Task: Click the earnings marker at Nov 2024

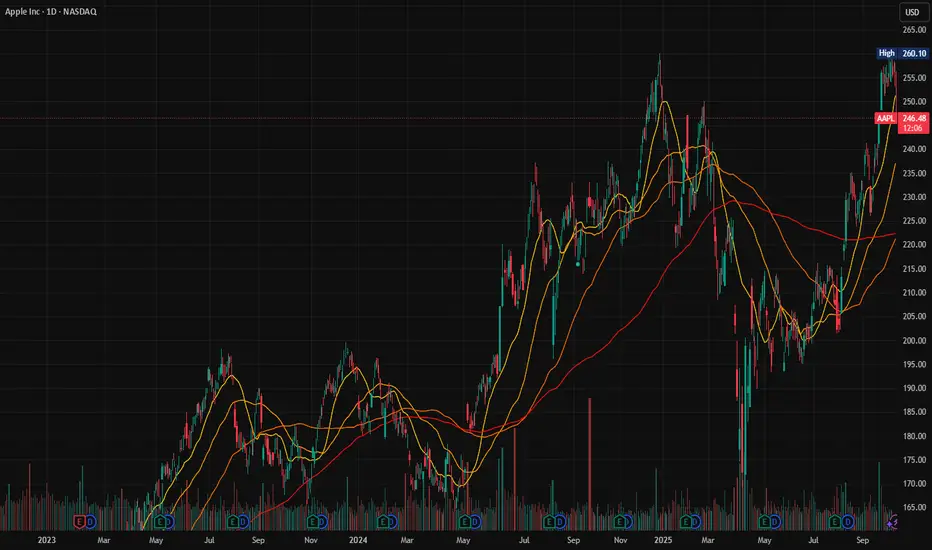Action: coord(620,522)
